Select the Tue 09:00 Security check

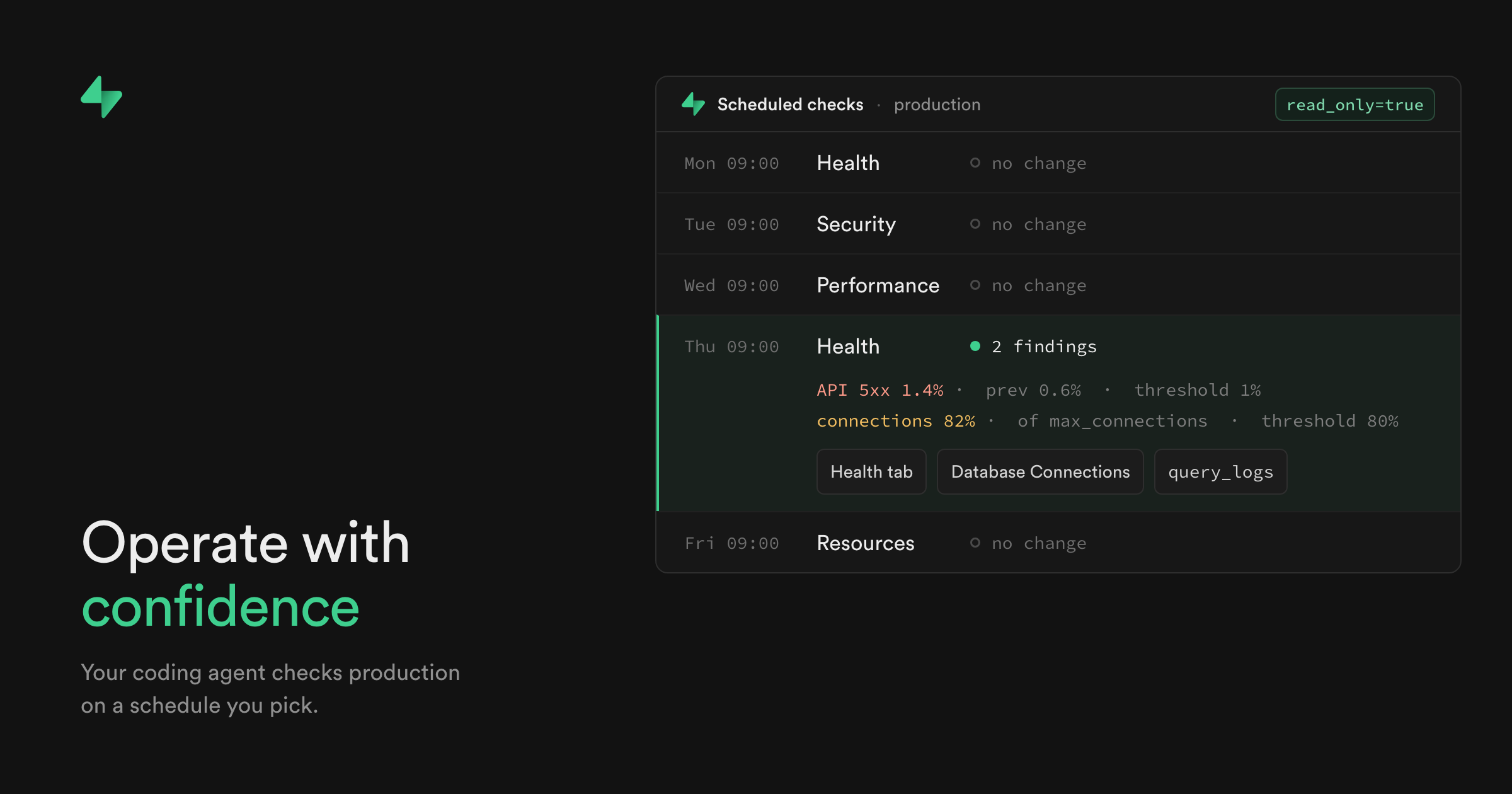[x=856, y=224]
